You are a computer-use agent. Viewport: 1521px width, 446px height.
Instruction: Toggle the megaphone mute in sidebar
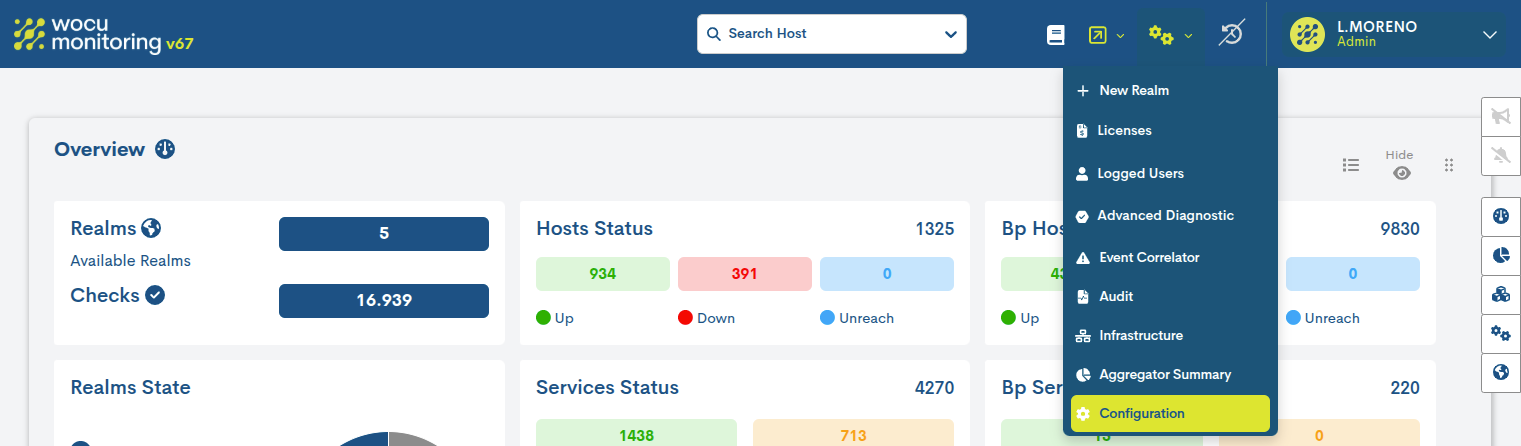tap(1500, 118)
